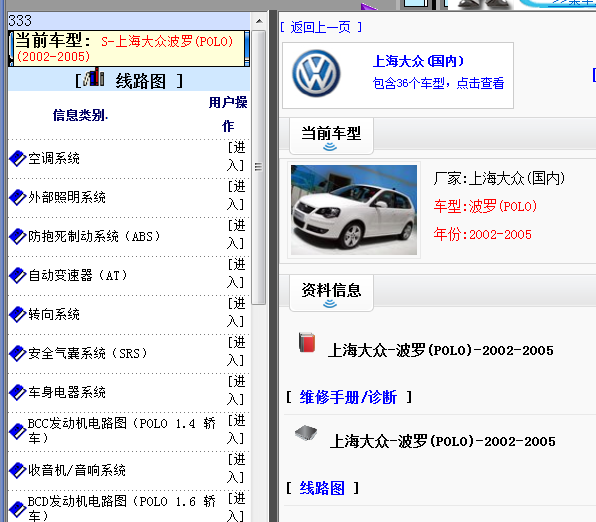
Task: Click blue book icon beside 车身电器系统
Action: point(17,392)
